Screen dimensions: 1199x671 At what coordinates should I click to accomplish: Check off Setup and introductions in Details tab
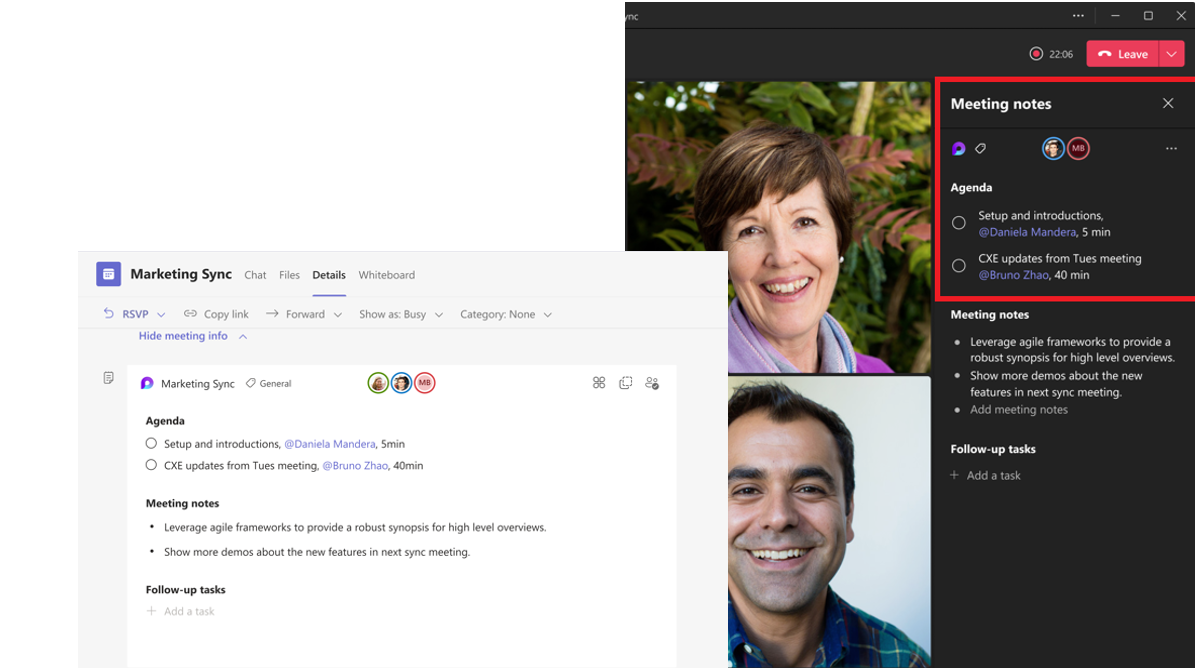[x=152, y=443]
